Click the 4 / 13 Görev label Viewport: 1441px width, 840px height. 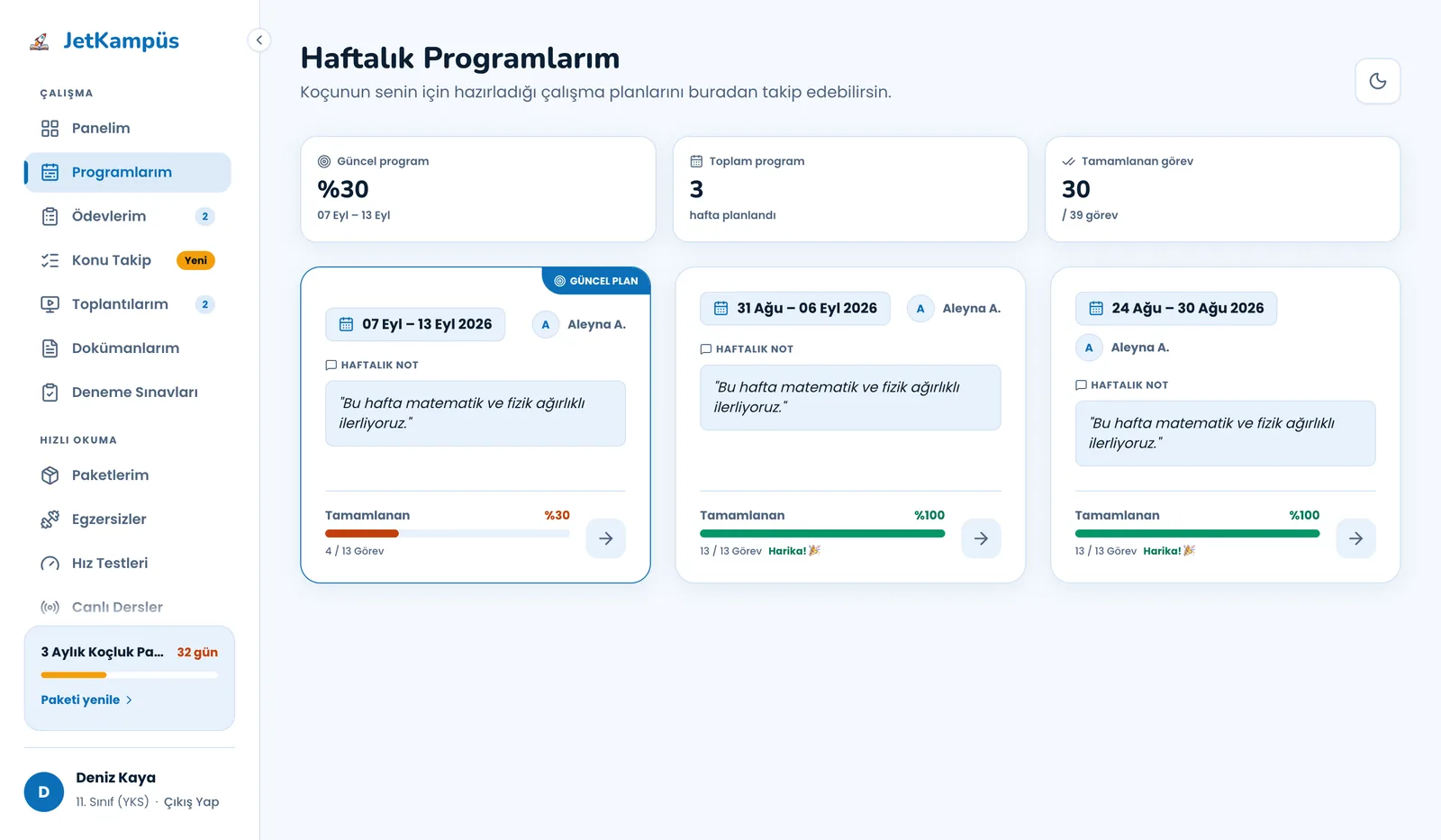click(x=355, y=551)
